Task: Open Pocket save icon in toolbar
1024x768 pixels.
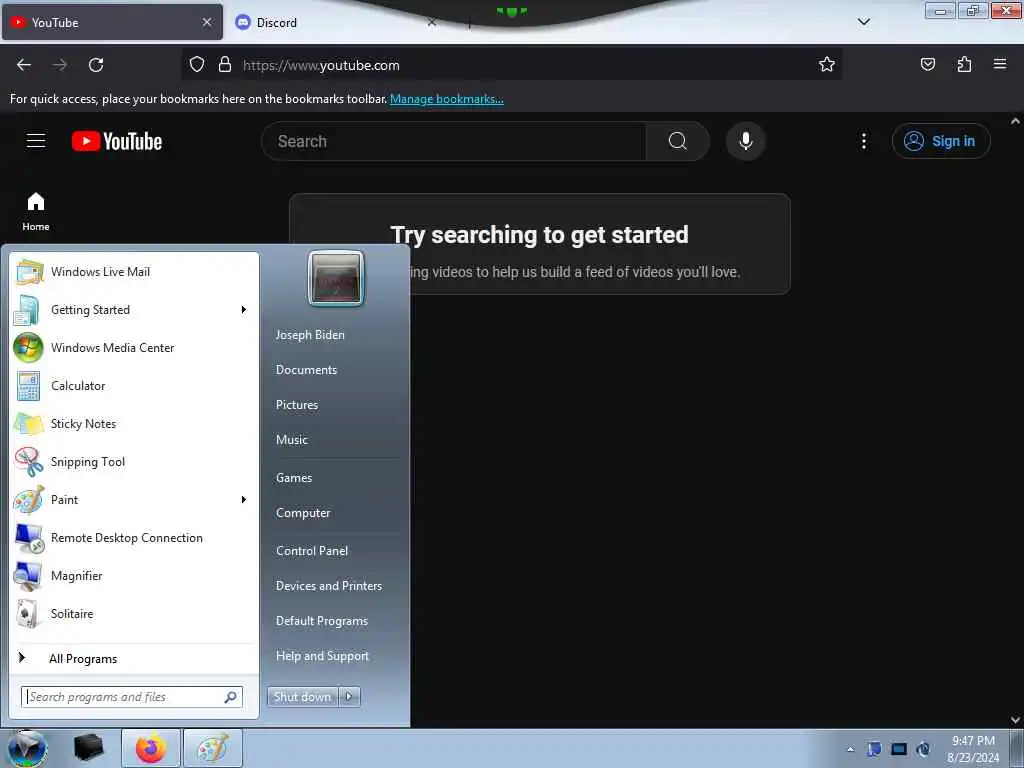Action: tap(927, 64)
